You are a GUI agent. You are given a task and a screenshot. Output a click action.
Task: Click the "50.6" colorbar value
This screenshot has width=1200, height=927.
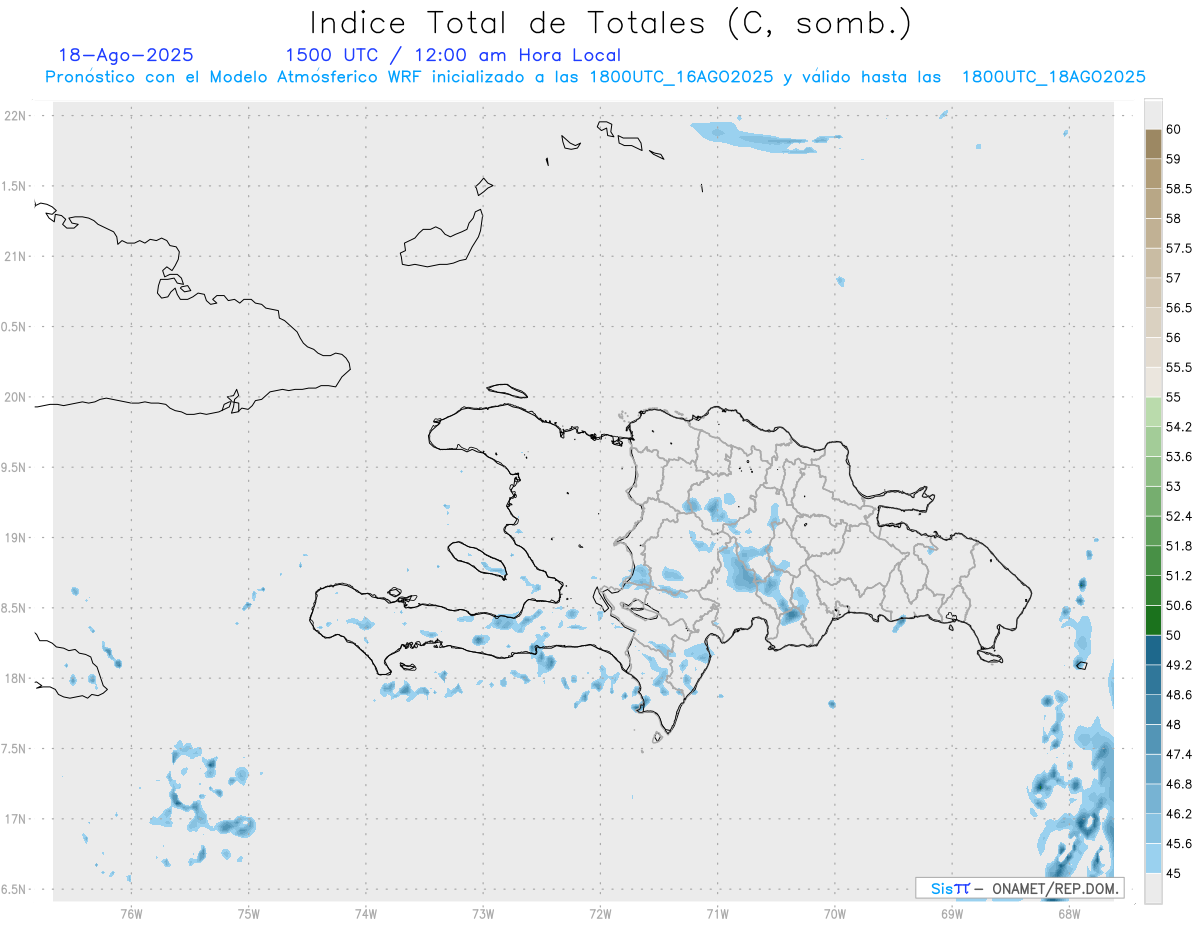tap(1179, 606)
